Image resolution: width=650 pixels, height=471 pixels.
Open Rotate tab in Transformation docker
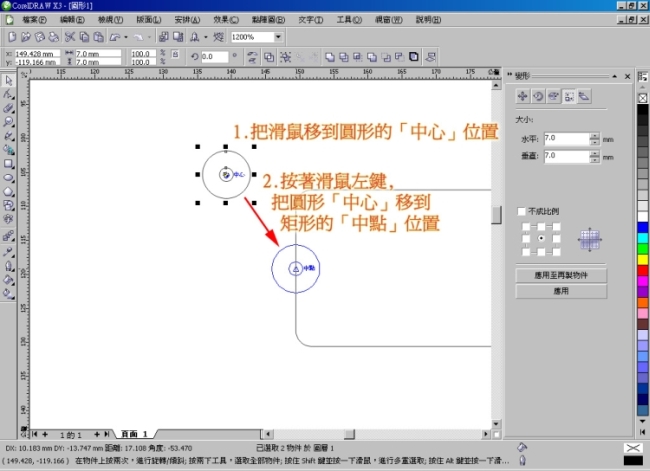click(538, 96)
